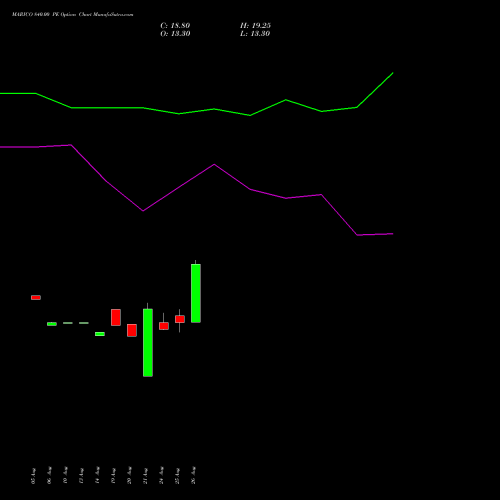
Task: Click the close price value C: 18.80
Action: [175, 26]
